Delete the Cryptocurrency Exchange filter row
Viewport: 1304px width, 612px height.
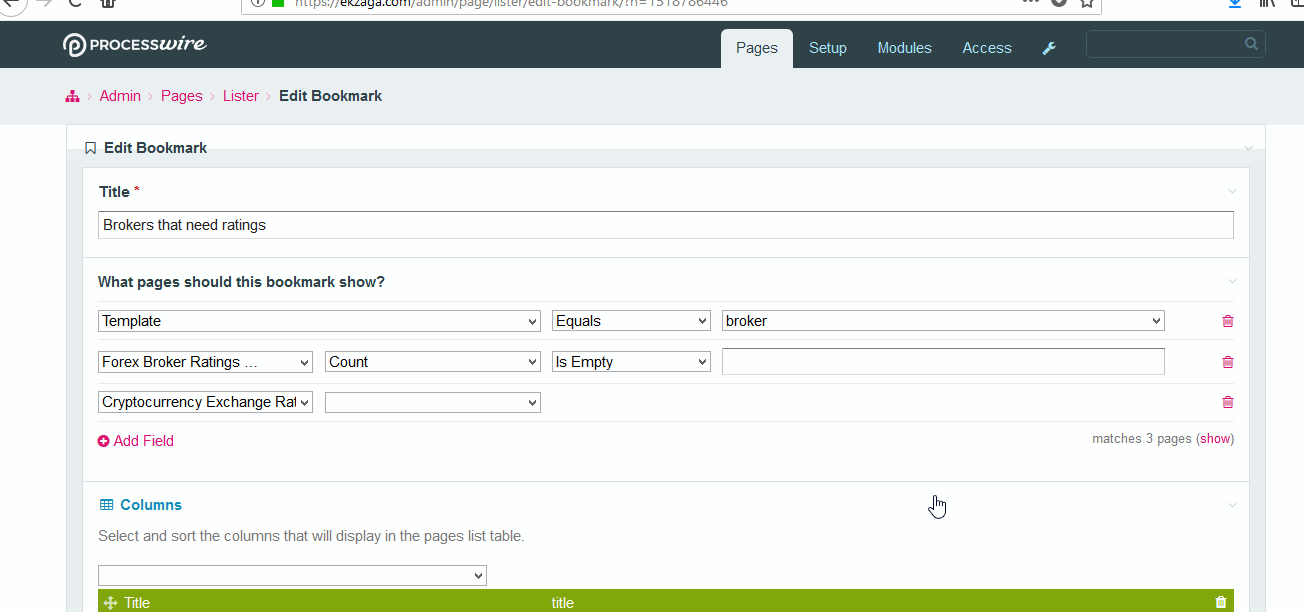click(1228, 402)
